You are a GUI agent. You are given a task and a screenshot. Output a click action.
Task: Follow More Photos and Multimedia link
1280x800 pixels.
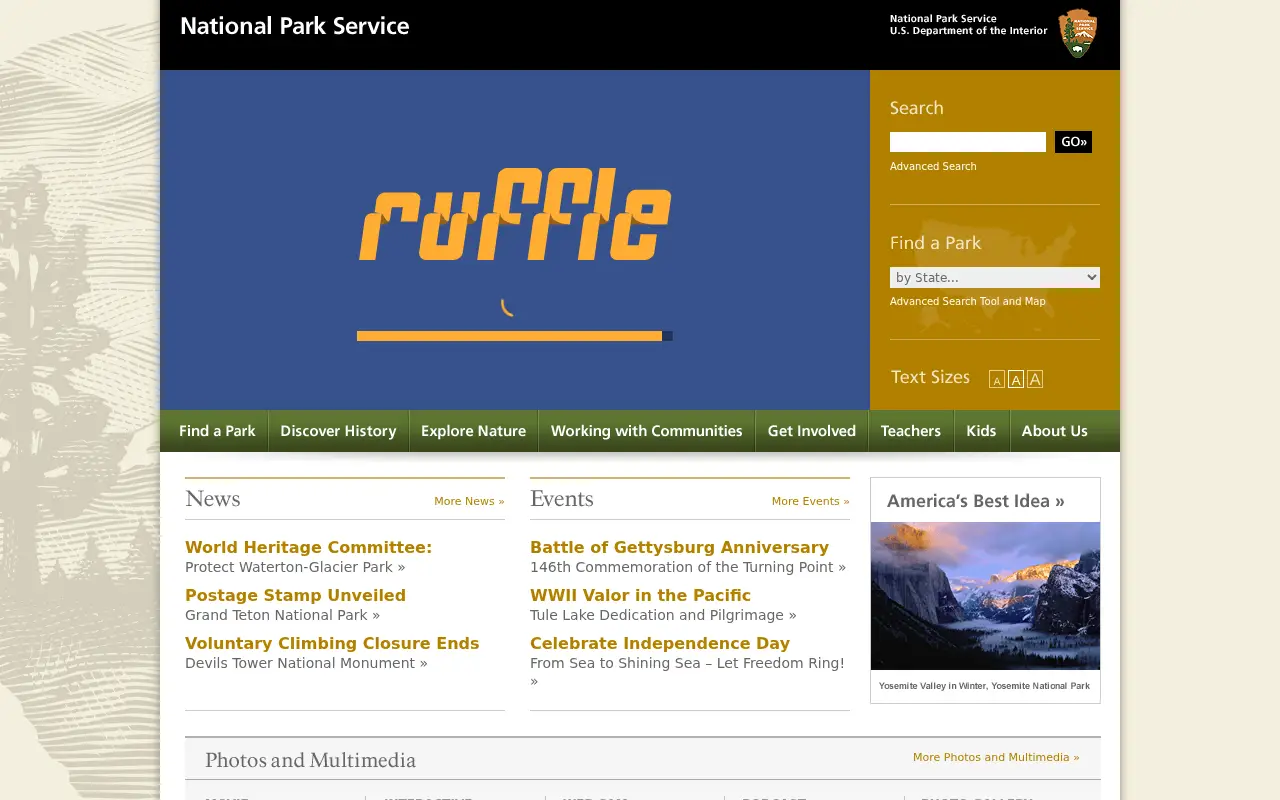pyautogui.click(x=996, y=757)
